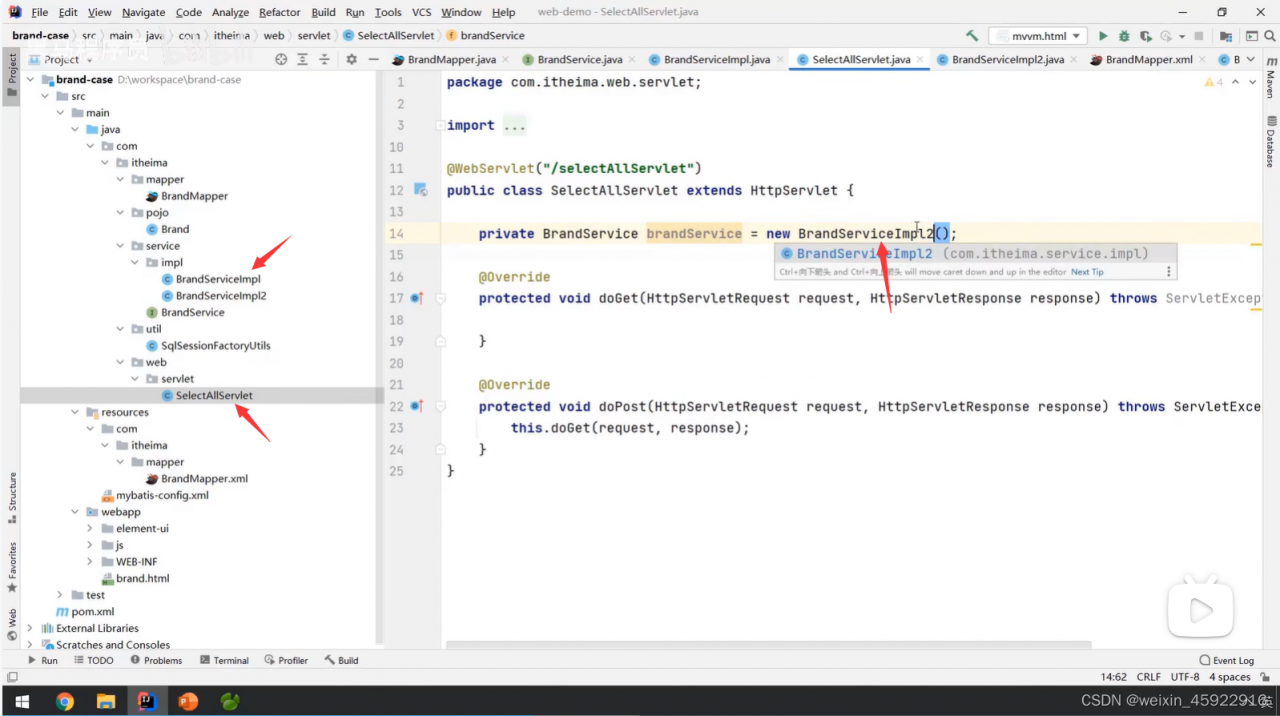Build project using the hammer icon
The height and width of the screenshot is (716, 1280).
pyautogui.click(x=972, y=36)
